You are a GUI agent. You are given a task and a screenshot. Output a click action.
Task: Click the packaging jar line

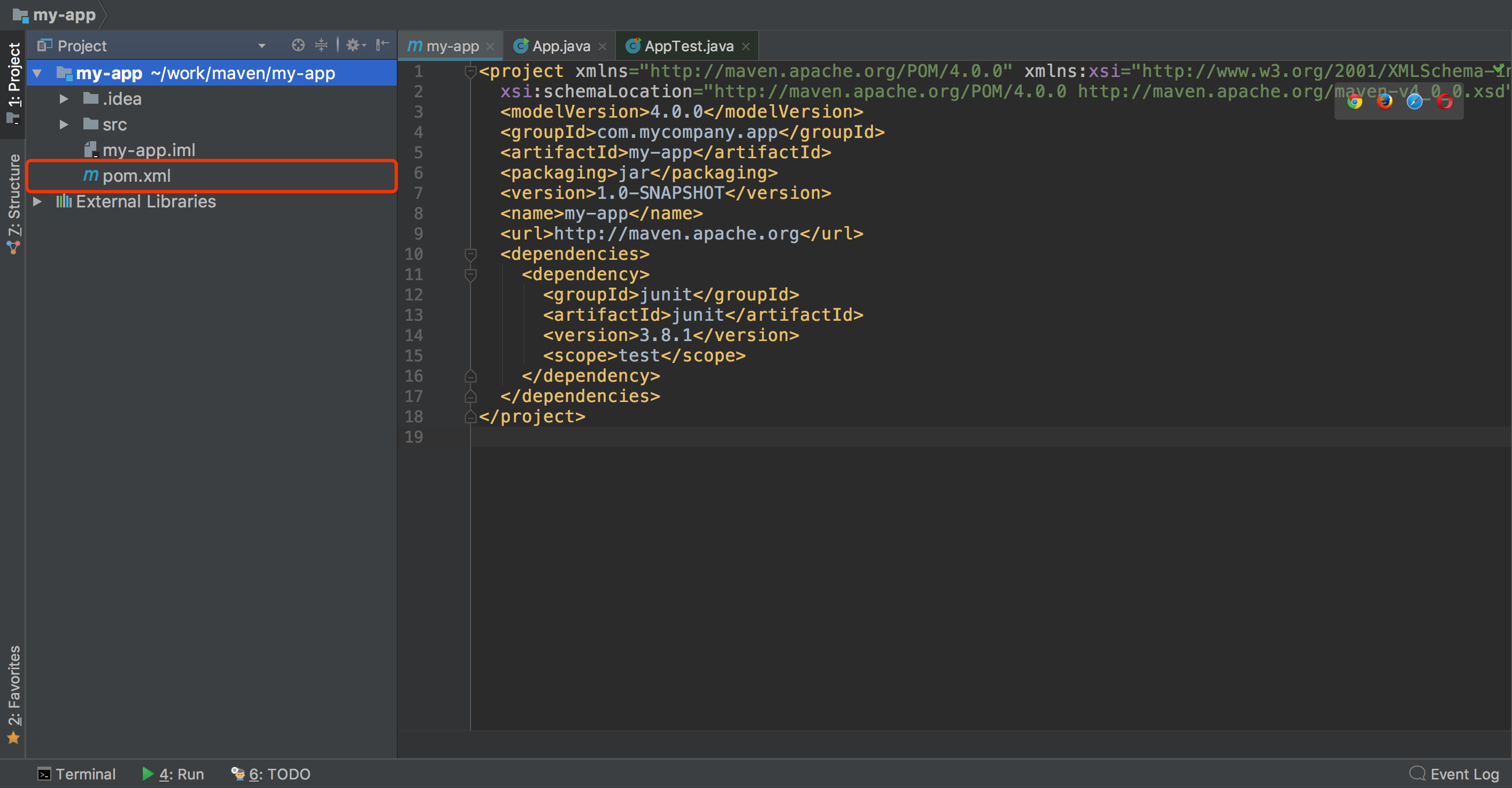pyautogui.click(x=638, y=173)
